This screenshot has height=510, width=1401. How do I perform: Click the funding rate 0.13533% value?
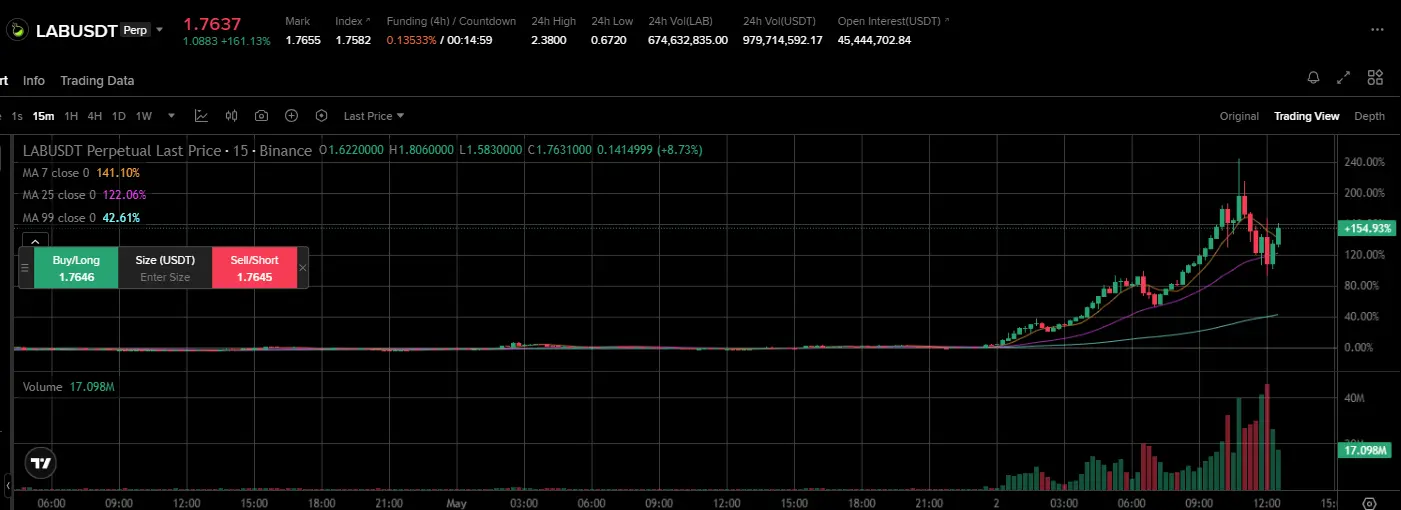pyautogui.click(x=412, y=40)
